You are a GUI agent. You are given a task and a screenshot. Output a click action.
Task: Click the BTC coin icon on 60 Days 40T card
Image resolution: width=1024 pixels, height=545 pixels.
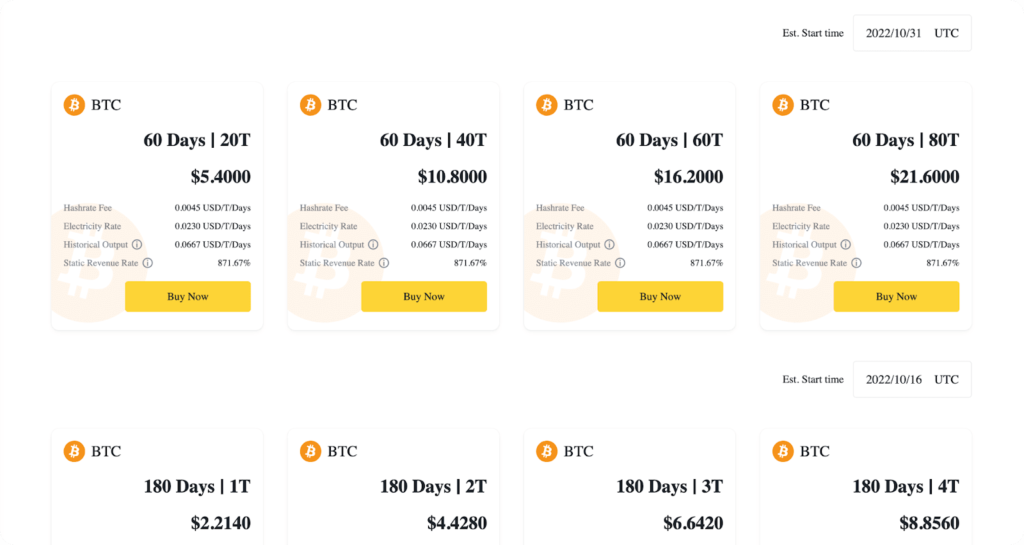(310, 105)
